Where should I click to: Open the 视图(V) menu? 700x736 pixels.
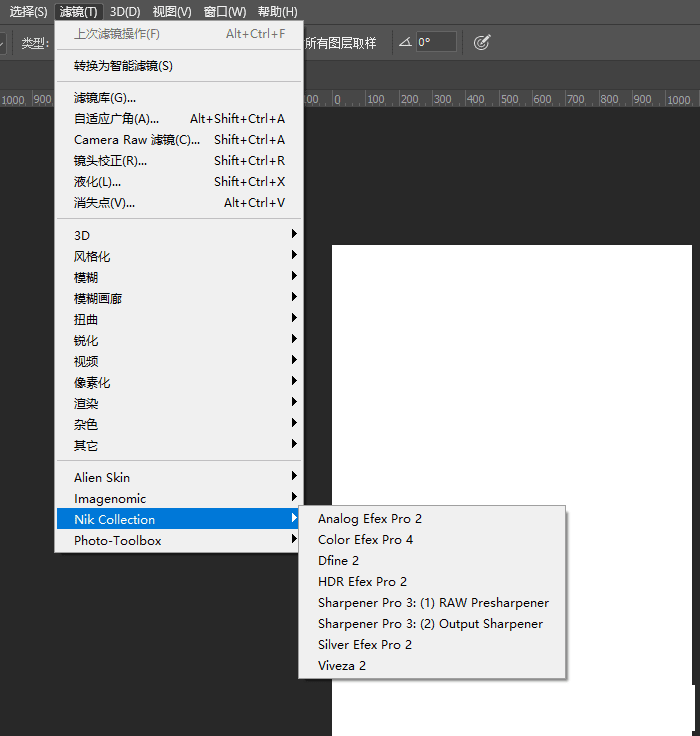coord(172,11)
